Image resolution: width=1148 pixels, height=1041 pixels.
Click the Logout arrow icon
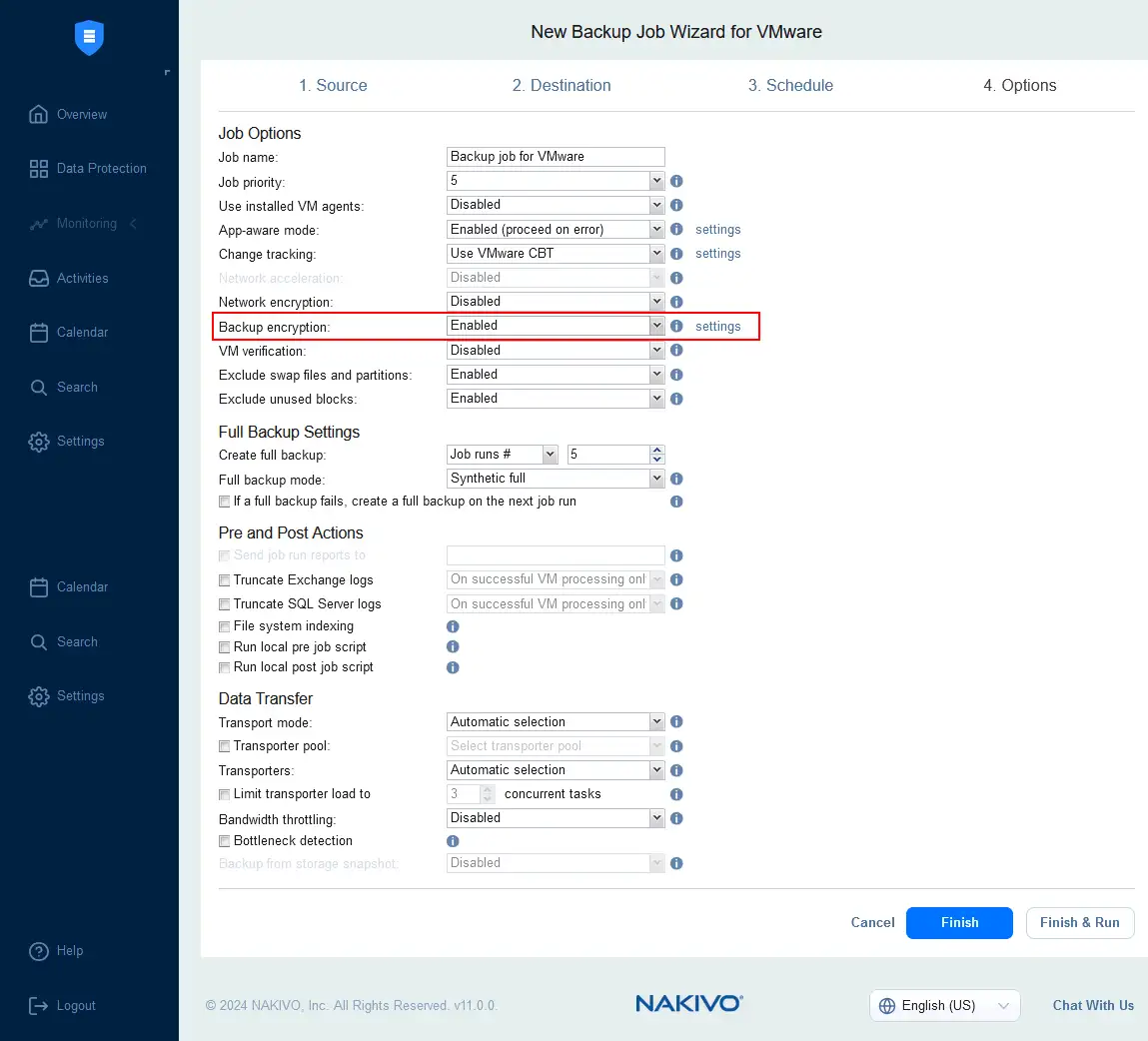(38, 1006)
